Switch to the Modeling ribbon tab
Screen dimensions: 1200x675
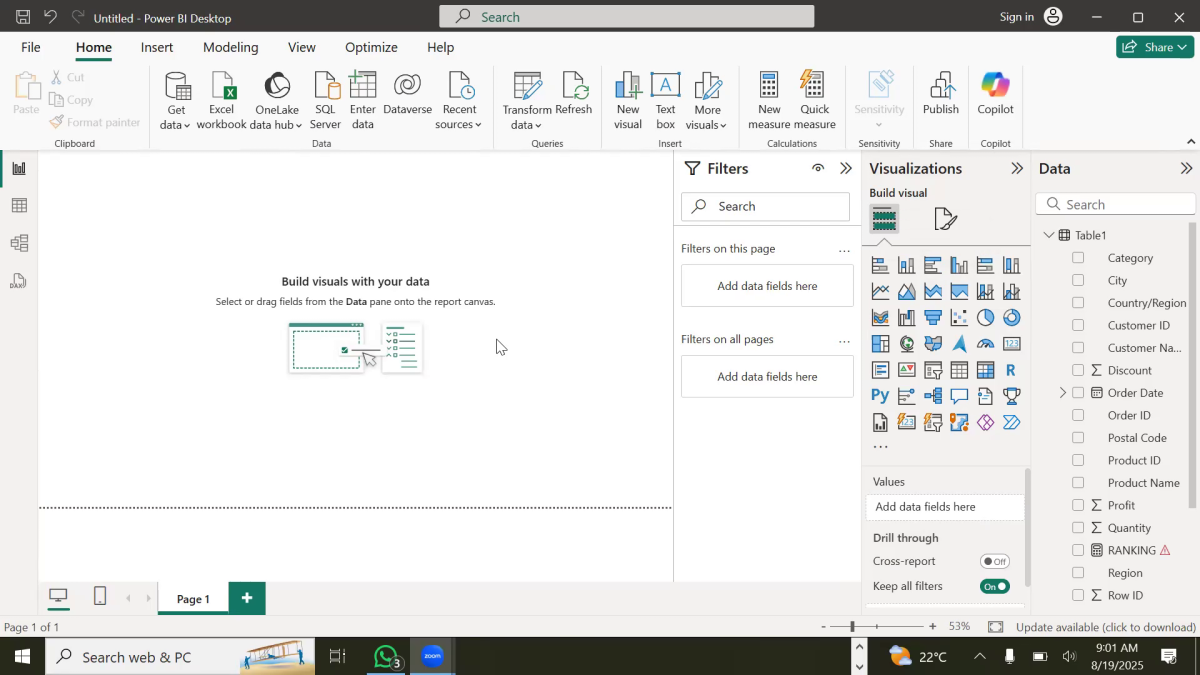pos(231,47)
